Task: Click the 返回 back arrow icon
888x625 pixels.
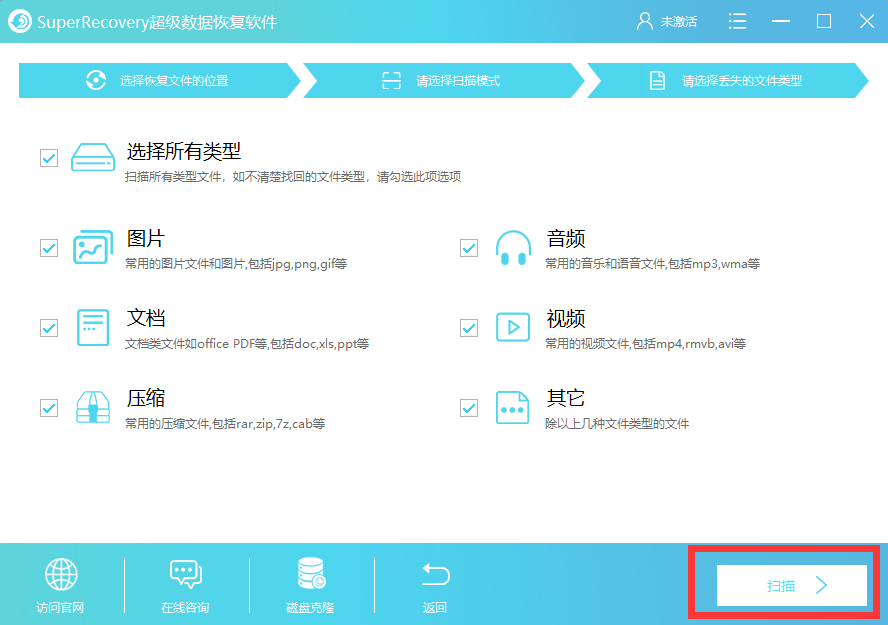Action: coord(436,574)
